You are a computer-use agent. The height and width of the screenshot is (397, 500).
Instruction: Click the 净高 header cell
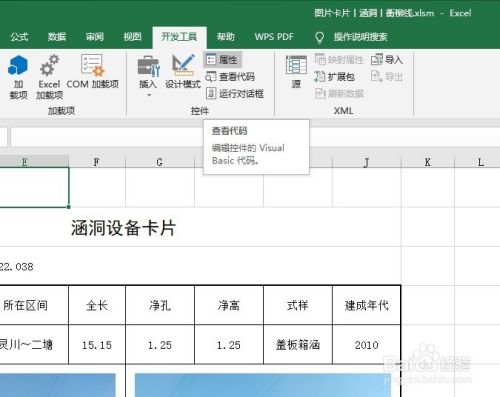coord(229,305)
